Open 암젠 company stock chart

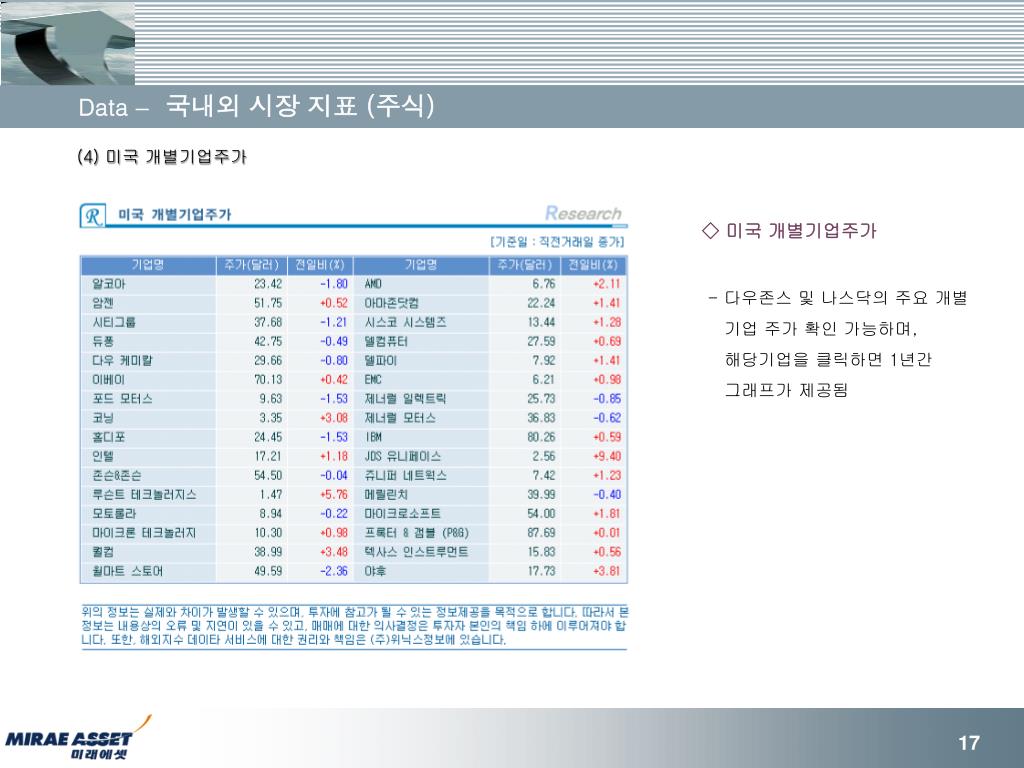click(x=103, y=303)
